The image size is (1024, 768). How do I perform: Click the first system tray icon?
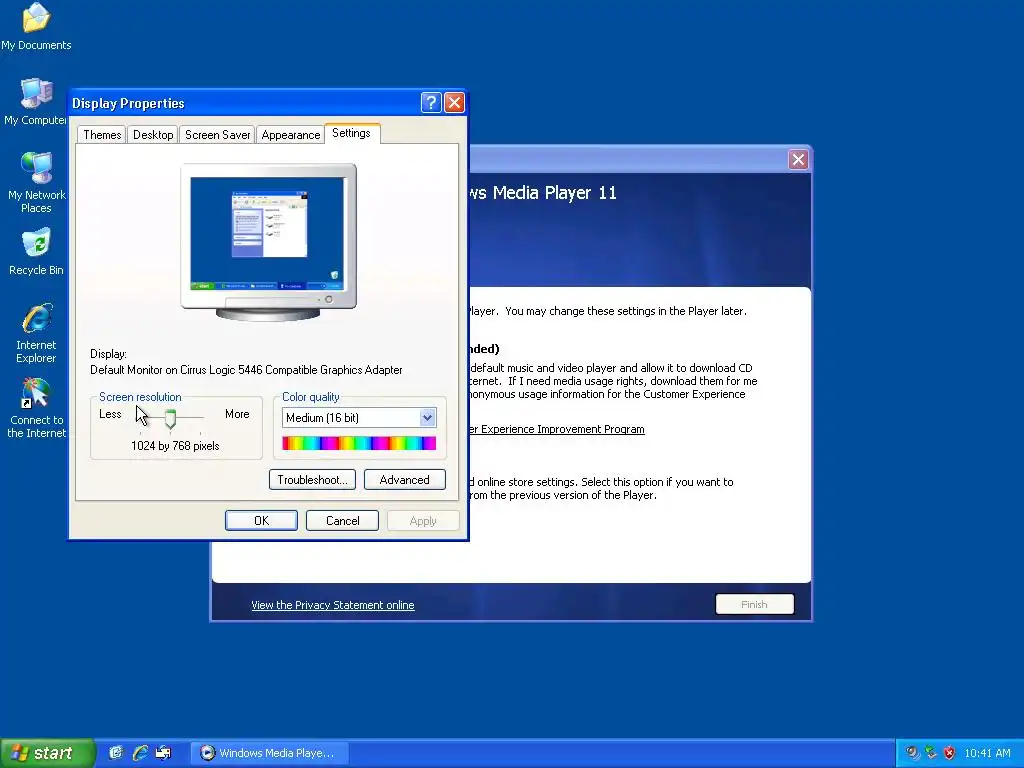click(913, 753)
